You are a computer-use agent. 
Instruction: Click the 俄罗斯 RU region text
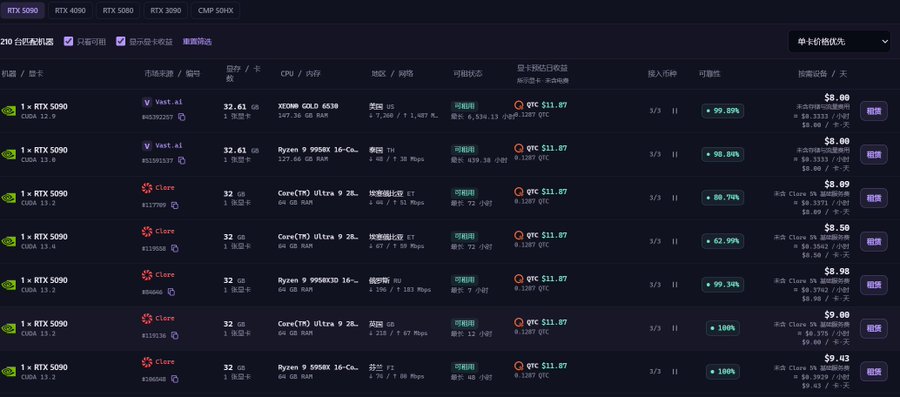click(x=385, y=281)
